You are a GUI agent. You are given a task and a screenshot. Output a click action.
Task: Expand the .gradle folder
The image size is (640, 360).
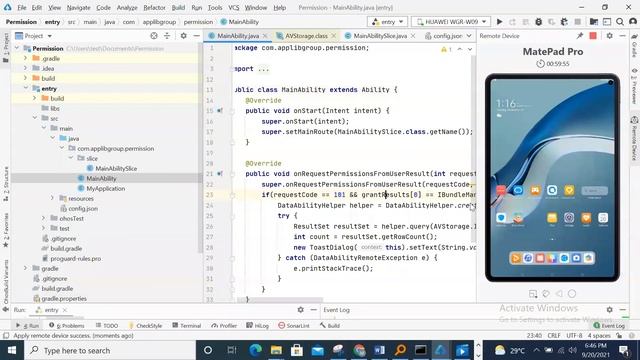pyautogui.click(x=25, y=58)
